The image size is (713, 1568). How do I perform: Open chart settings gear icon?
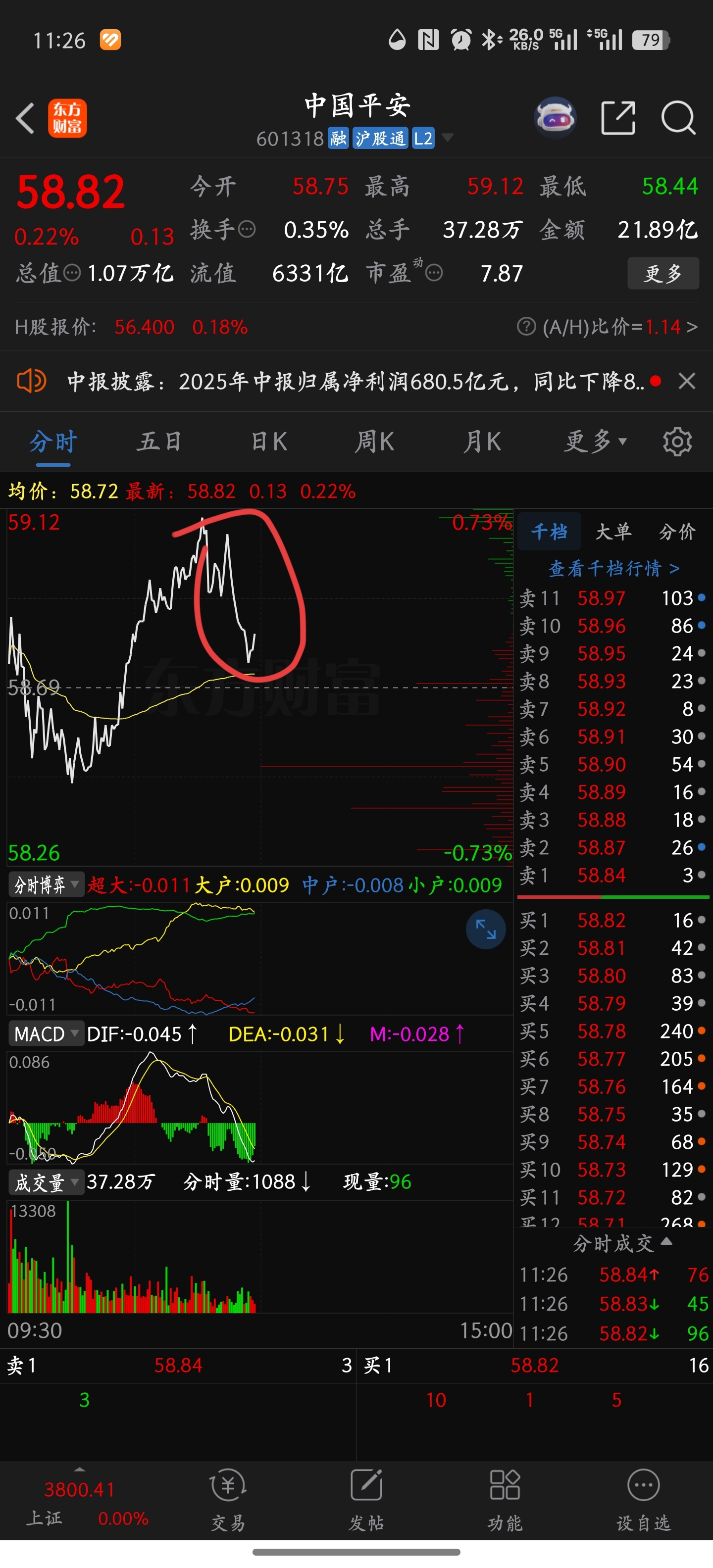[x=677, y=441]
